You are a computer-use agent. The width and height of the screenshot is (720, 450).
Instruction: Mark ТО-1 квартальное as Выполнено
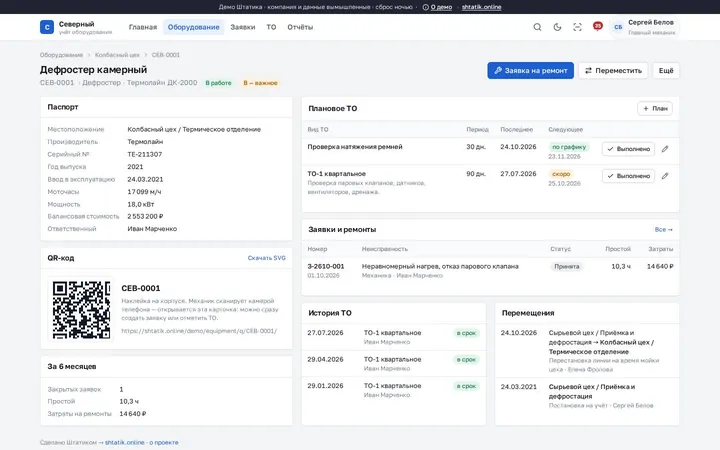(x=628, y=176)
